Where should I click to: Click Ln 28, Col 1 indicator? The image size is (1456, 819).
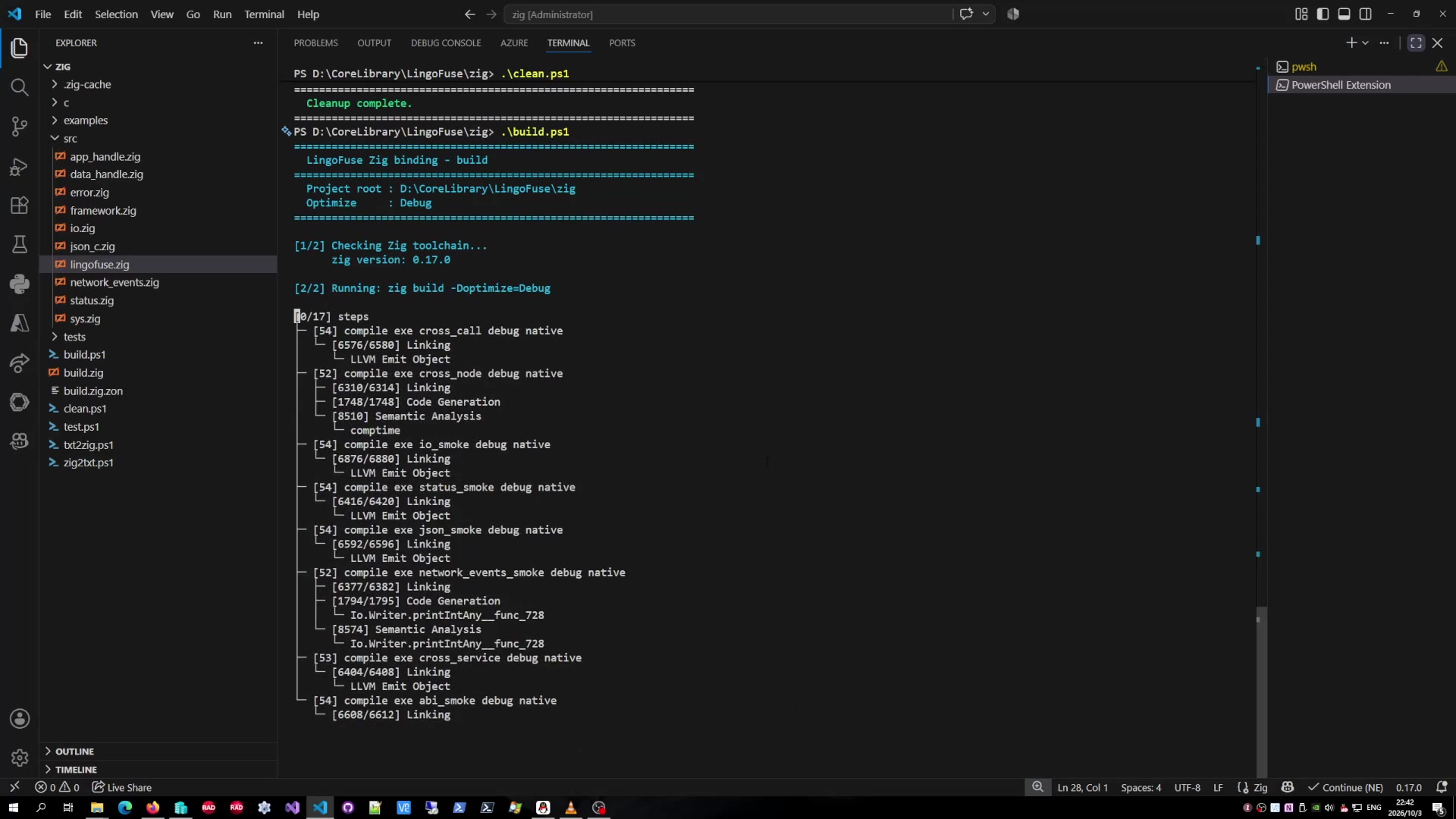click(x=1082, y=787)
